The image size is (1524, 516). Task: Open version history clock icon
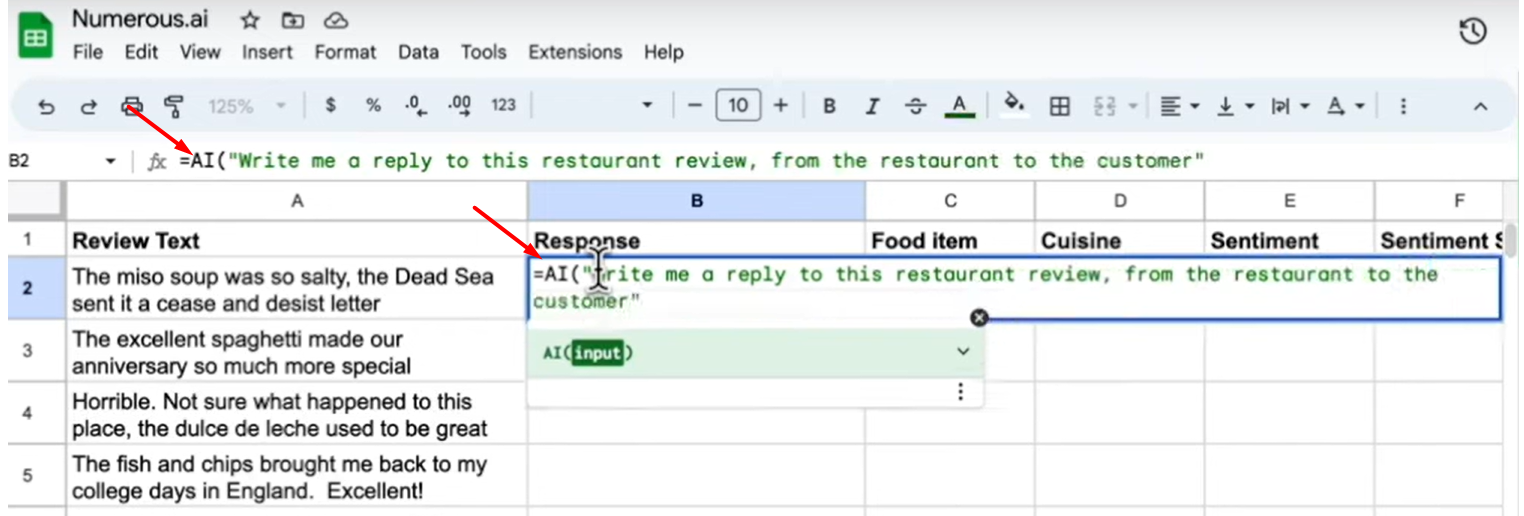click(1472, 32)
